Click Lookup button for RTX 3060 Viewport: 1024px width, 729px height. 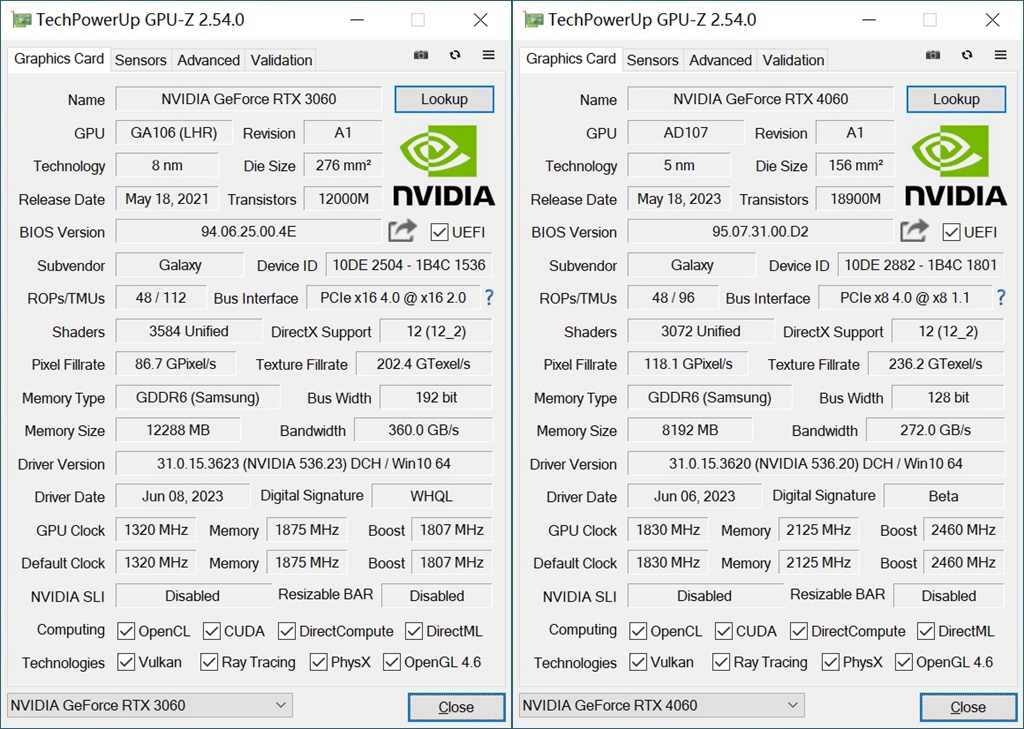coord(444,99)
